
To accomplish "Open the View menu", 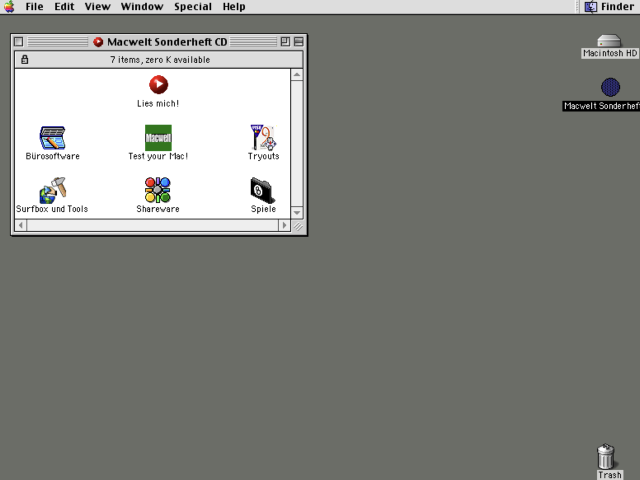I will pyautogui.click(x=98, y=7).
